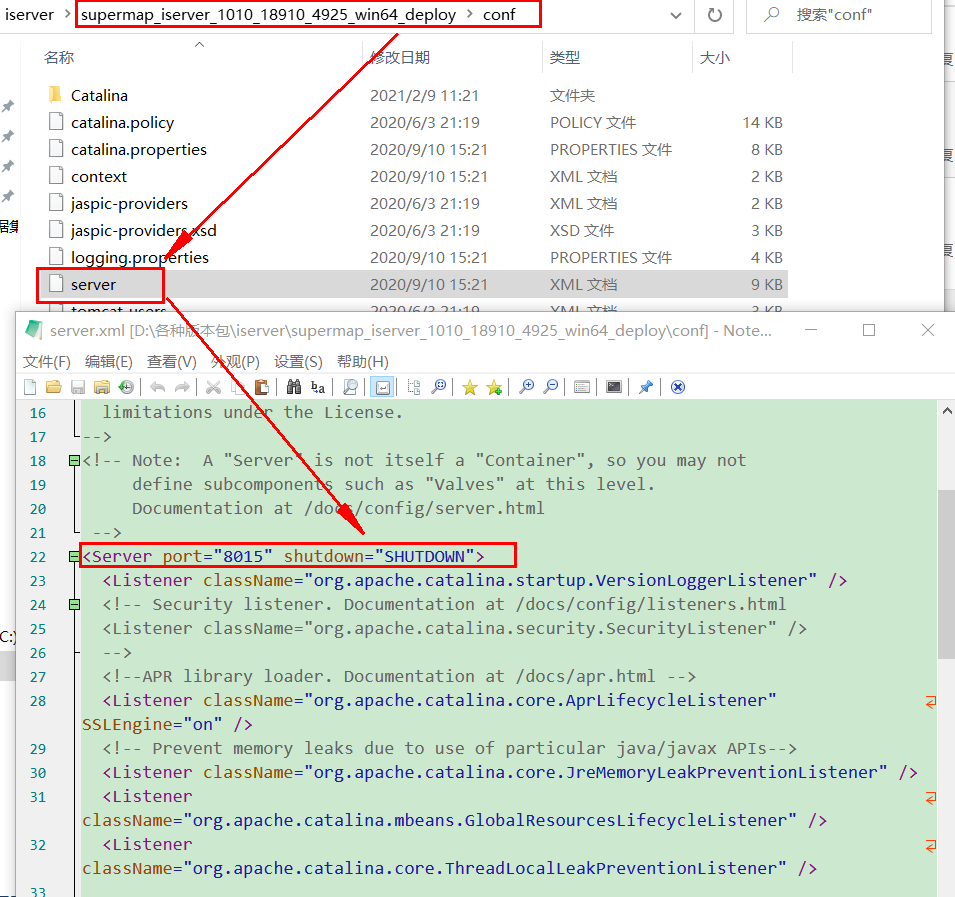
Task: Open the 外观(P) menu
Action: (235, 362)
